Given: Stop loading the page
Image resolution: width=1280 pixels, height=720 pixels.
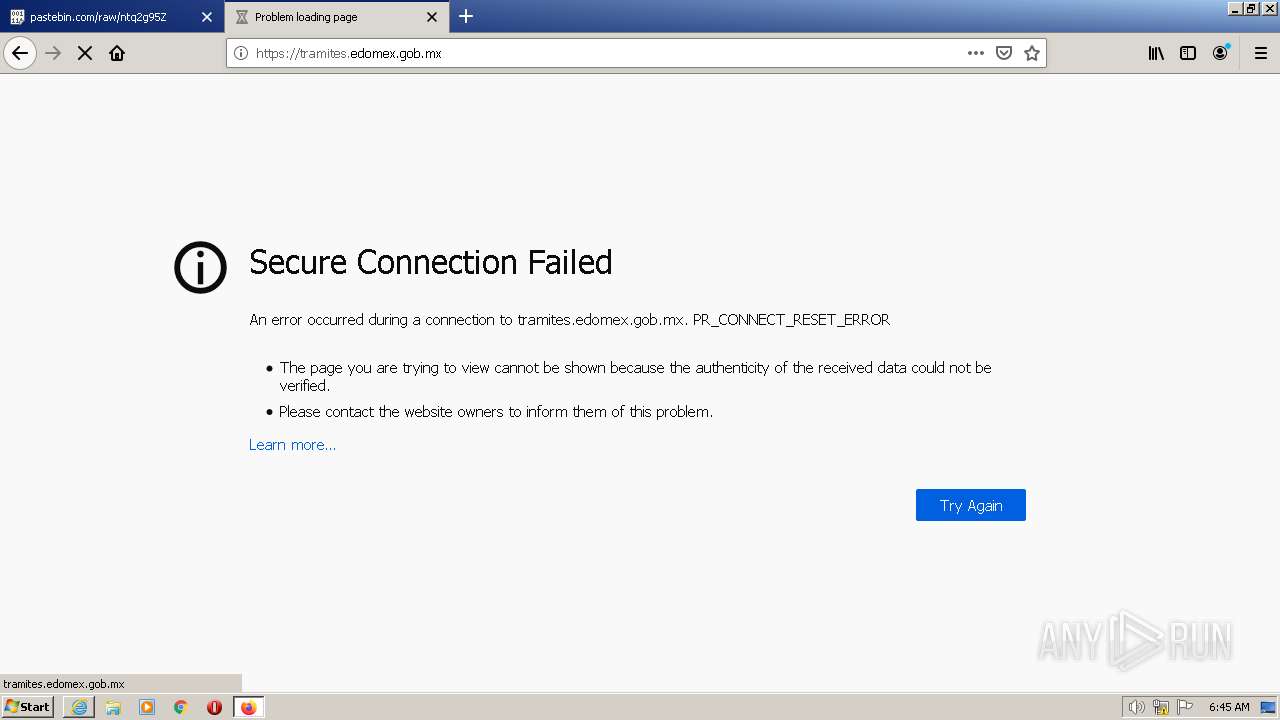Looking at the screenshot, I should click(85, 53).
